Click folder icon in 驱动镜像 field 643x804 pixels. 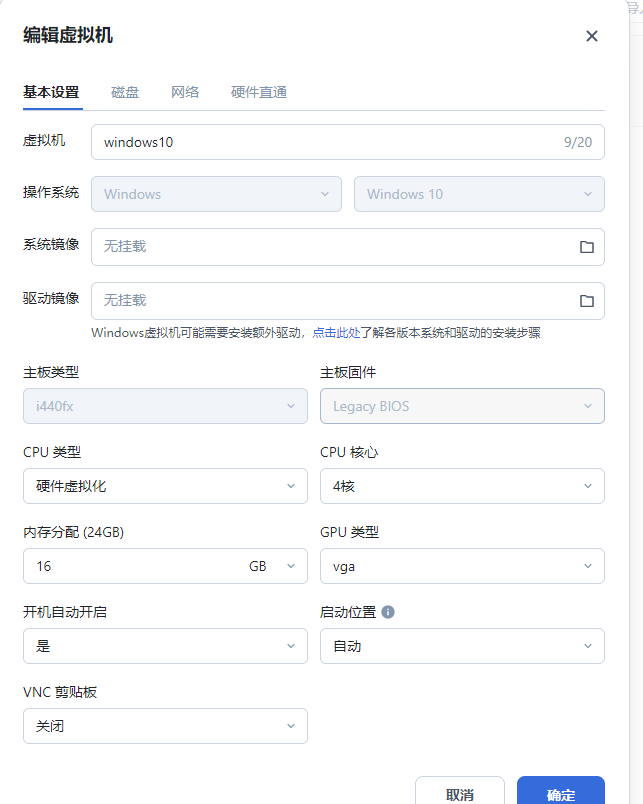click(x=587, y=301)
